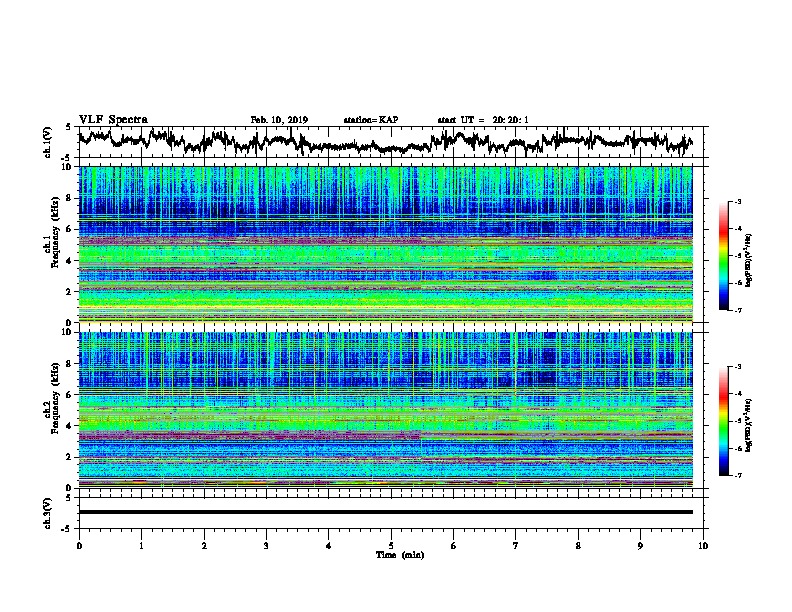The height and width of the screenshot is (612, 792).
Task: Click the "2" kHz tick of ch.1 spectrogram
Action: [x=70, y=292]
